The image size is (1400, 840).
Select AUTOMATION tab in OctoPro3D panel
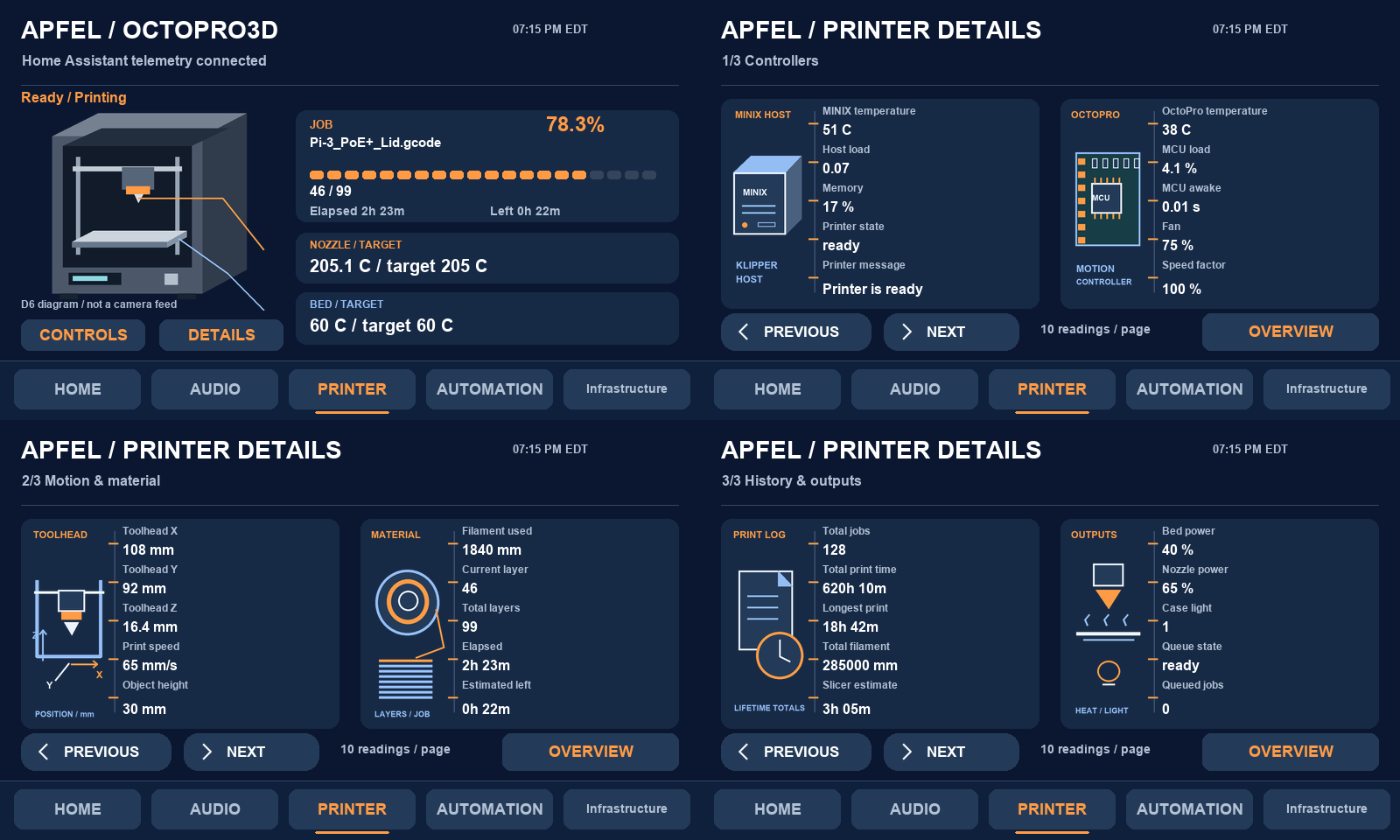489,389
